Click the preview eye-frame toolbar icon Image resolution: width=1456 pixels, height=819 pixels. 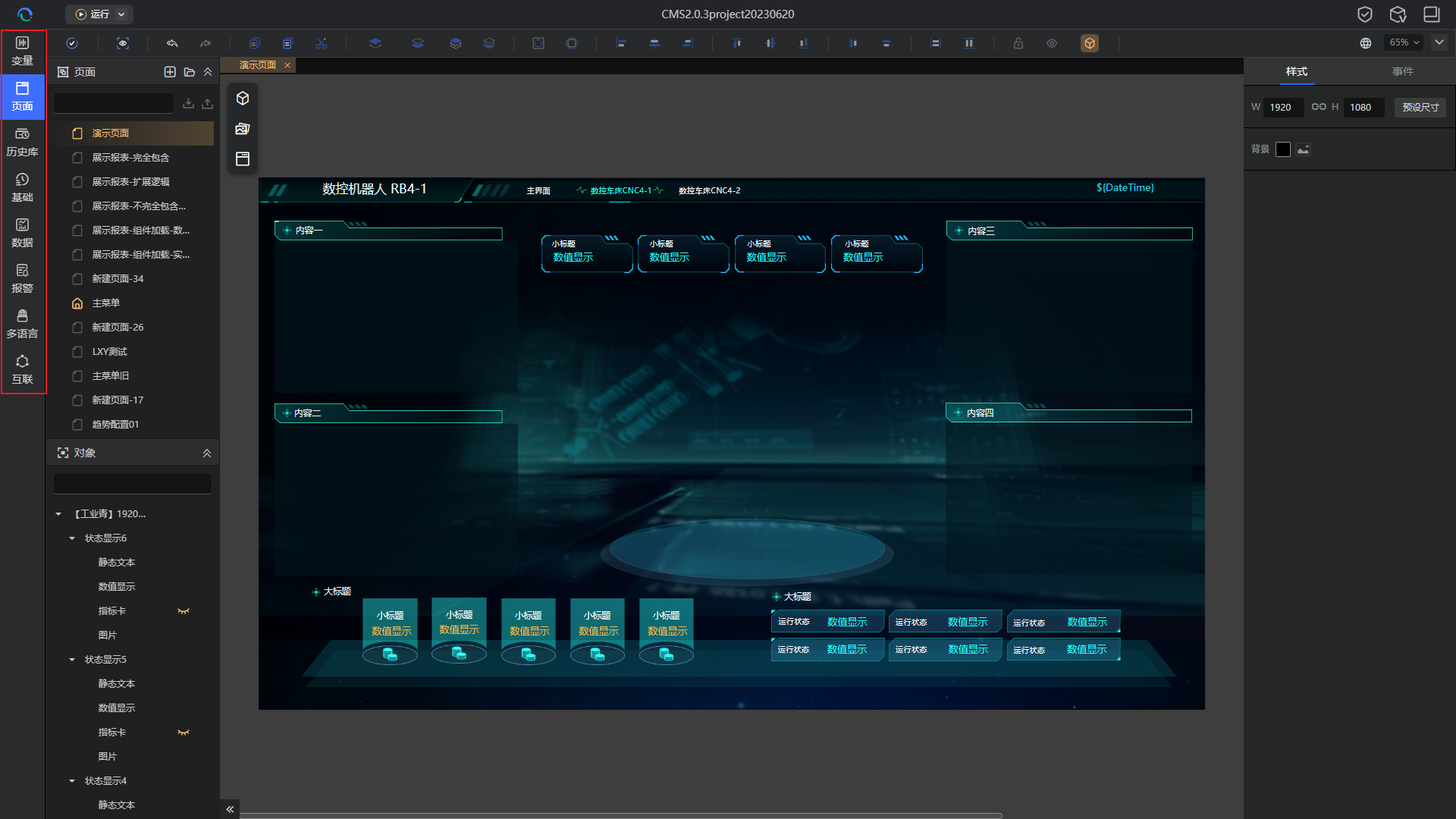point(123,43)
